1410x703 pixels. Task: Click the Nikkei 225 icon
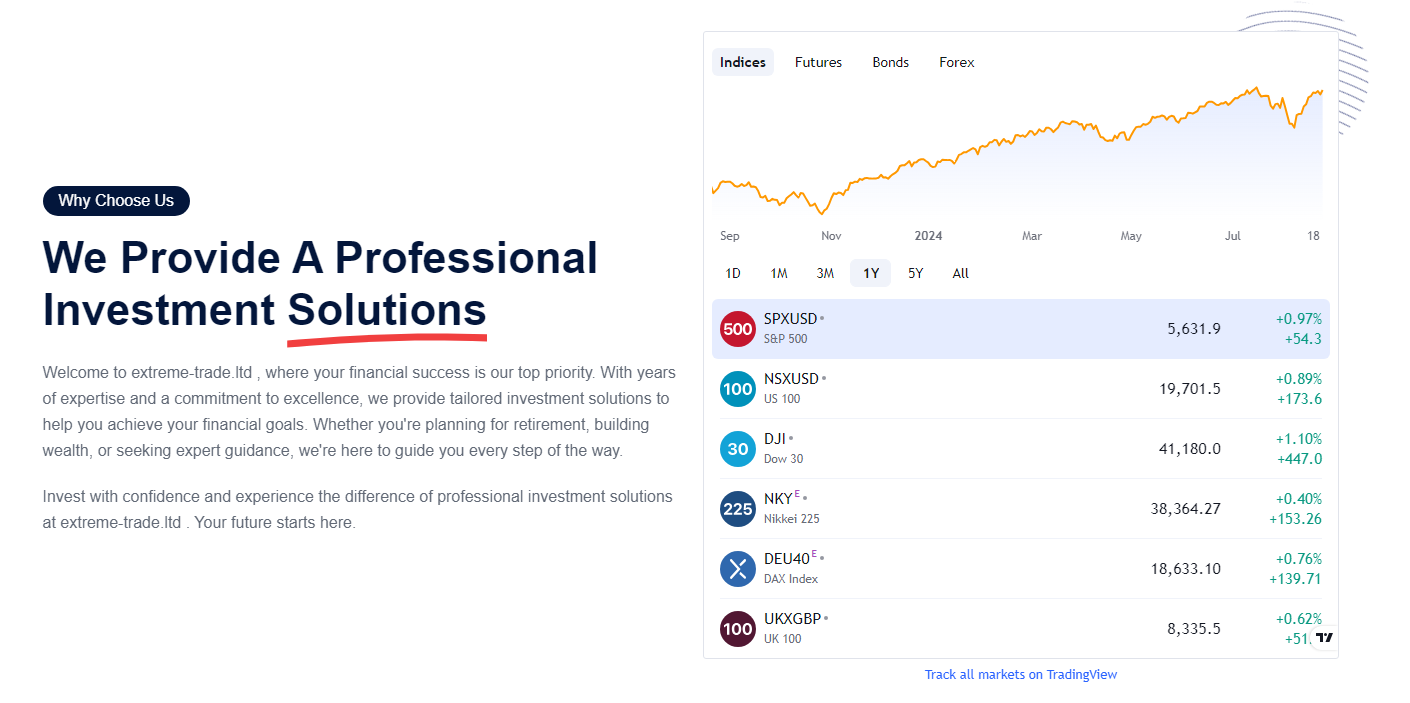(x=738, y=509)
